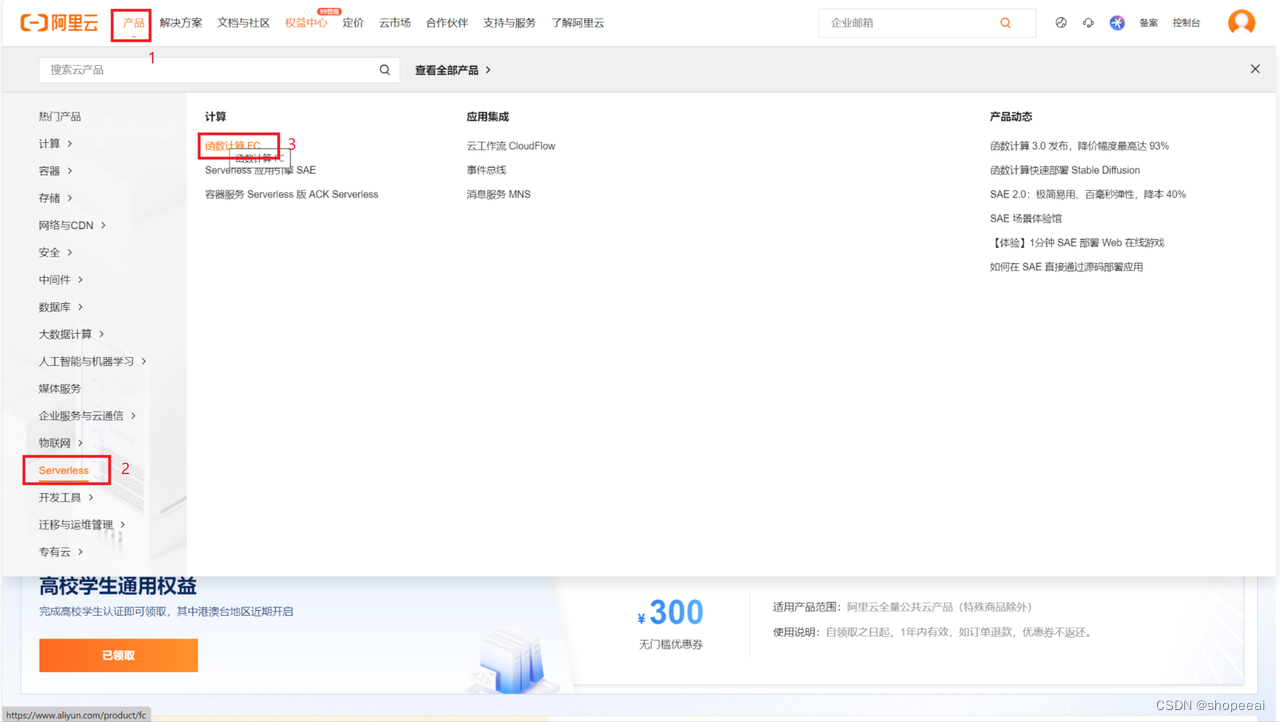The width and height of the screenshot is (1280, 722).
Task: Click 查看全部产品 link
Action: pos(453,70)
